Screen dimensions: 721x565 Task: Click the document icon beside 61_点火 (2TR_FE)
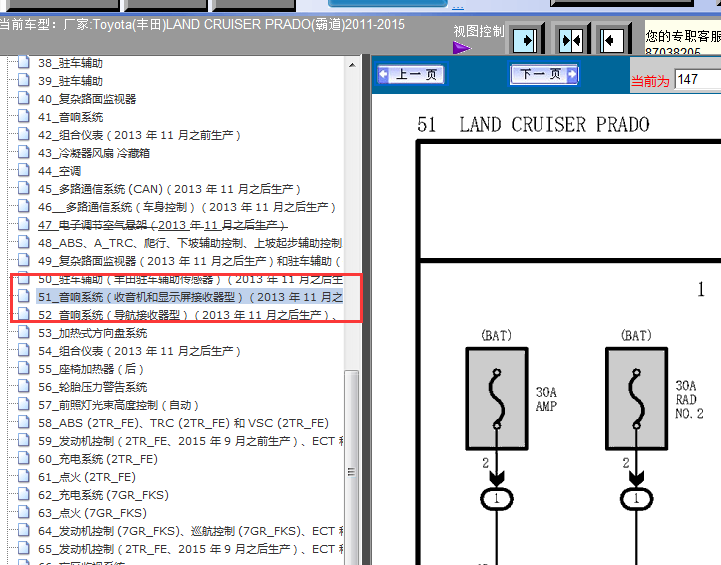(24, 476)
